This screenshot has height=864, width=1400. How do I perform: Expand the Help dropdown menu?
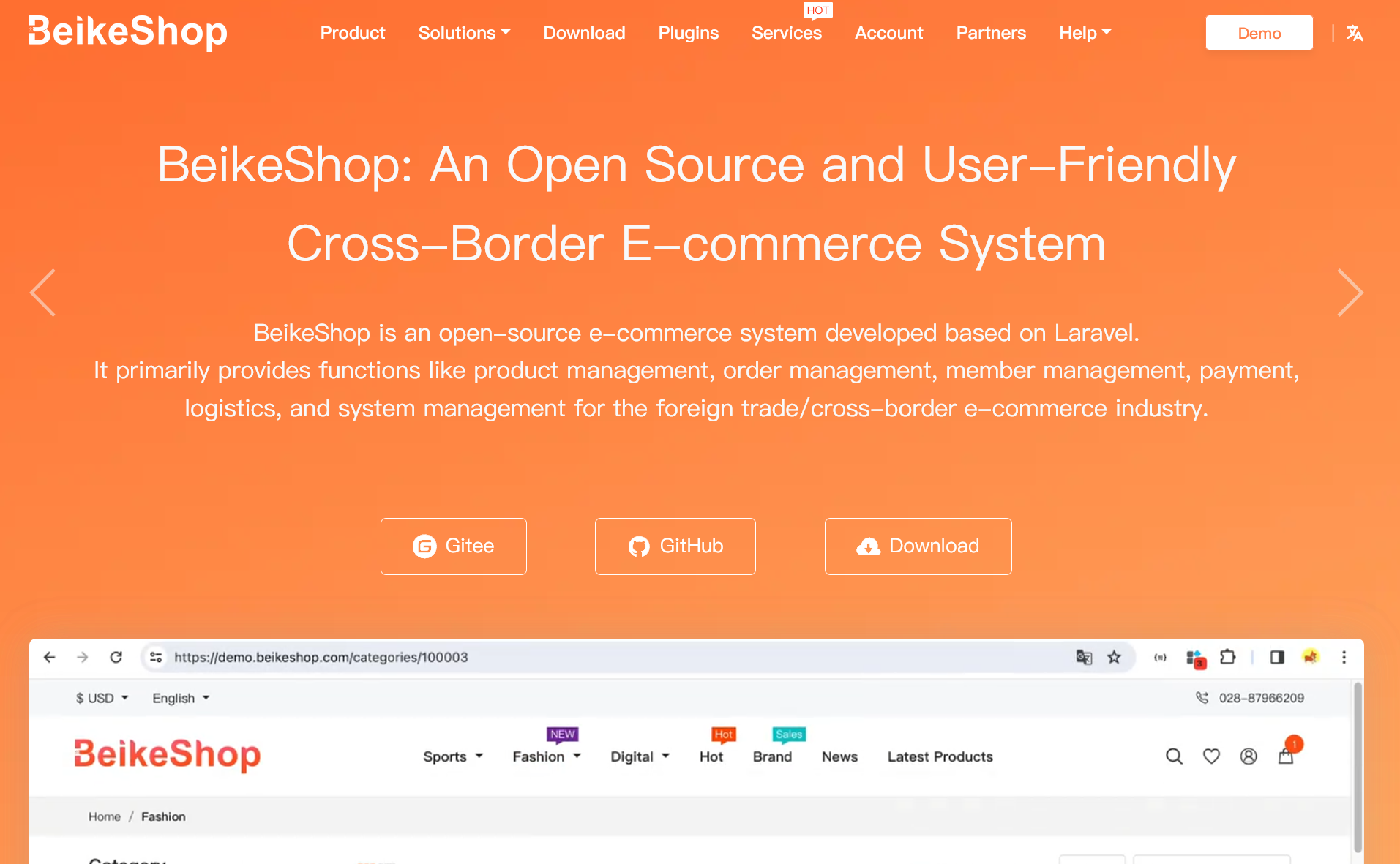click(x=1085, y=33)
